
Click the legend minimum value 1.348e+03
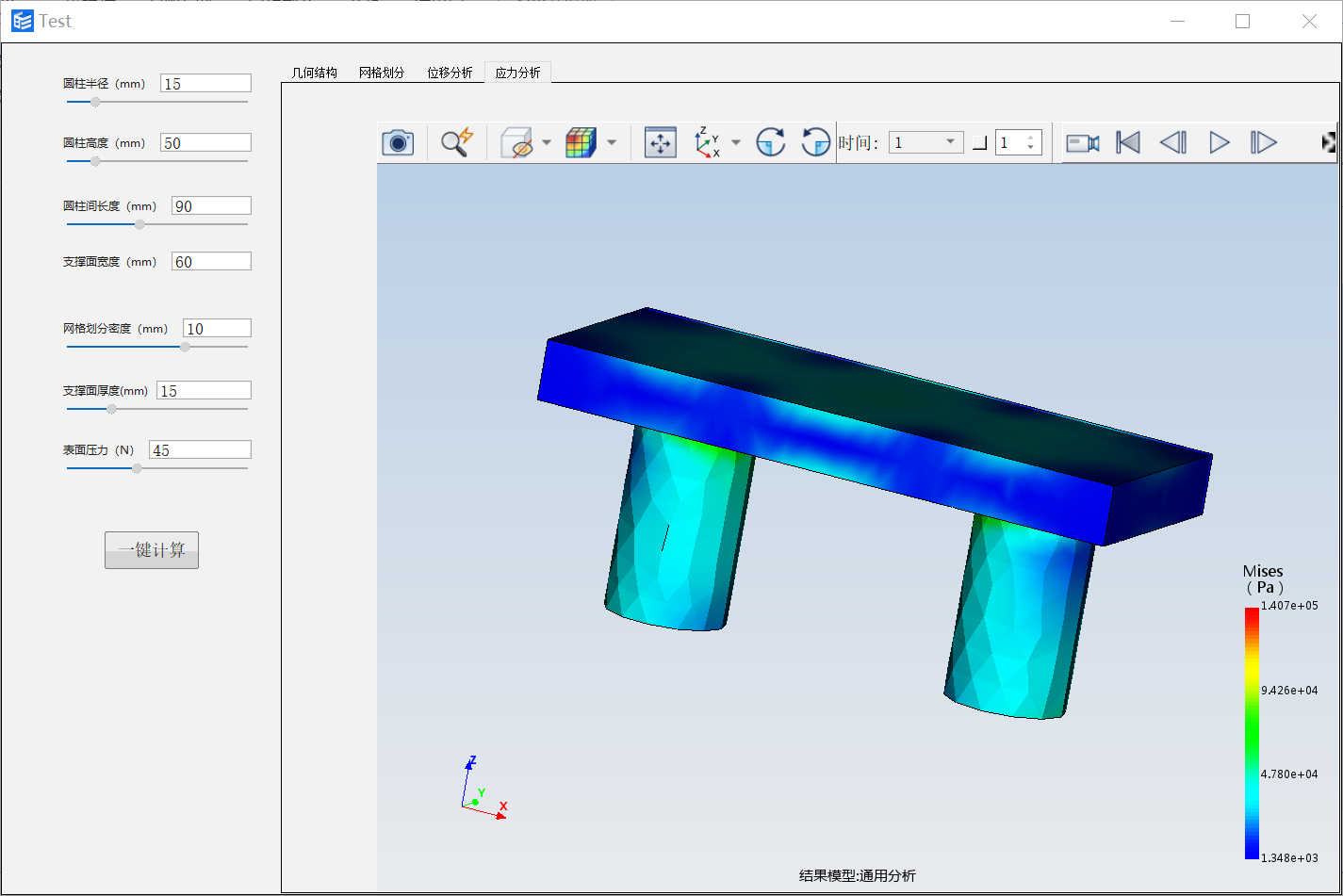click(1289, 857)
